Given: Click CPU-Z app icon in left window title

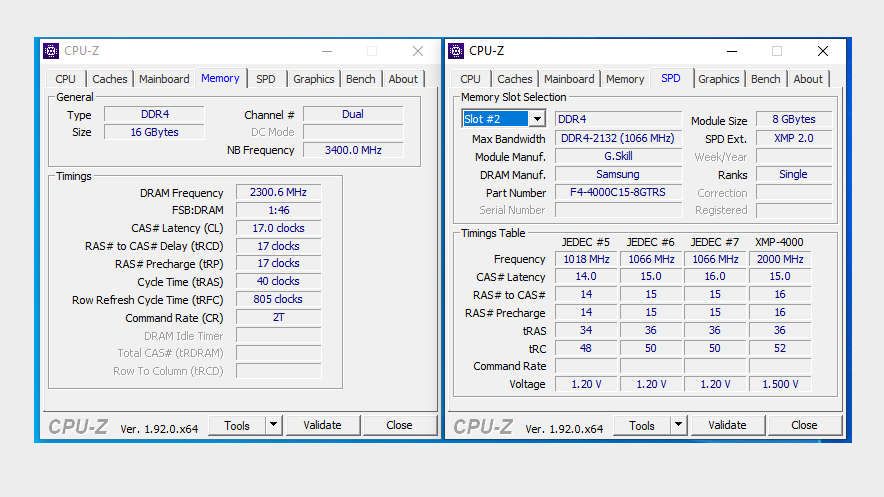Looking at the screenshot, I should 51,51.
